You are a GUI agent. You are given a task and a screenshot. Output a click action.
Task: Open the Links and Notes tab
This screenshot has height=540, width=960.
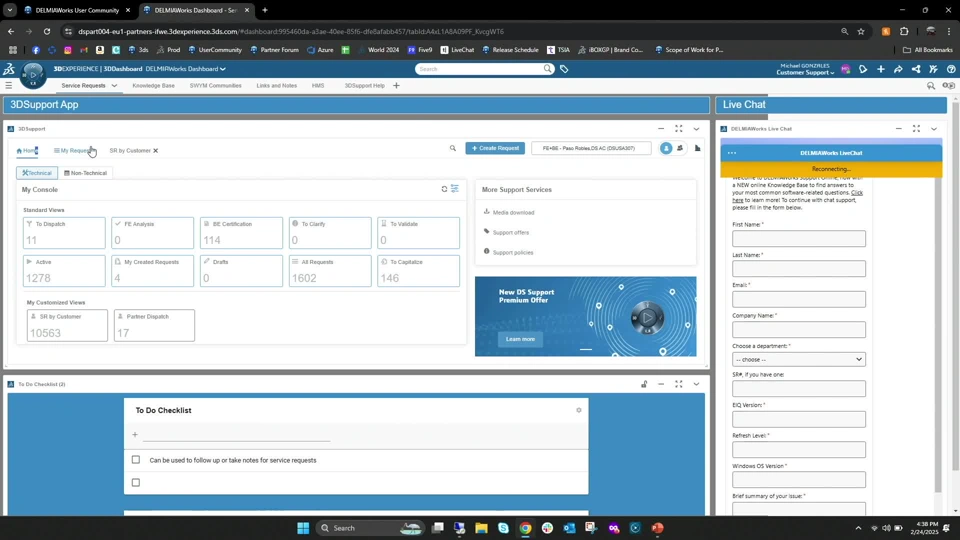point(277,86)
